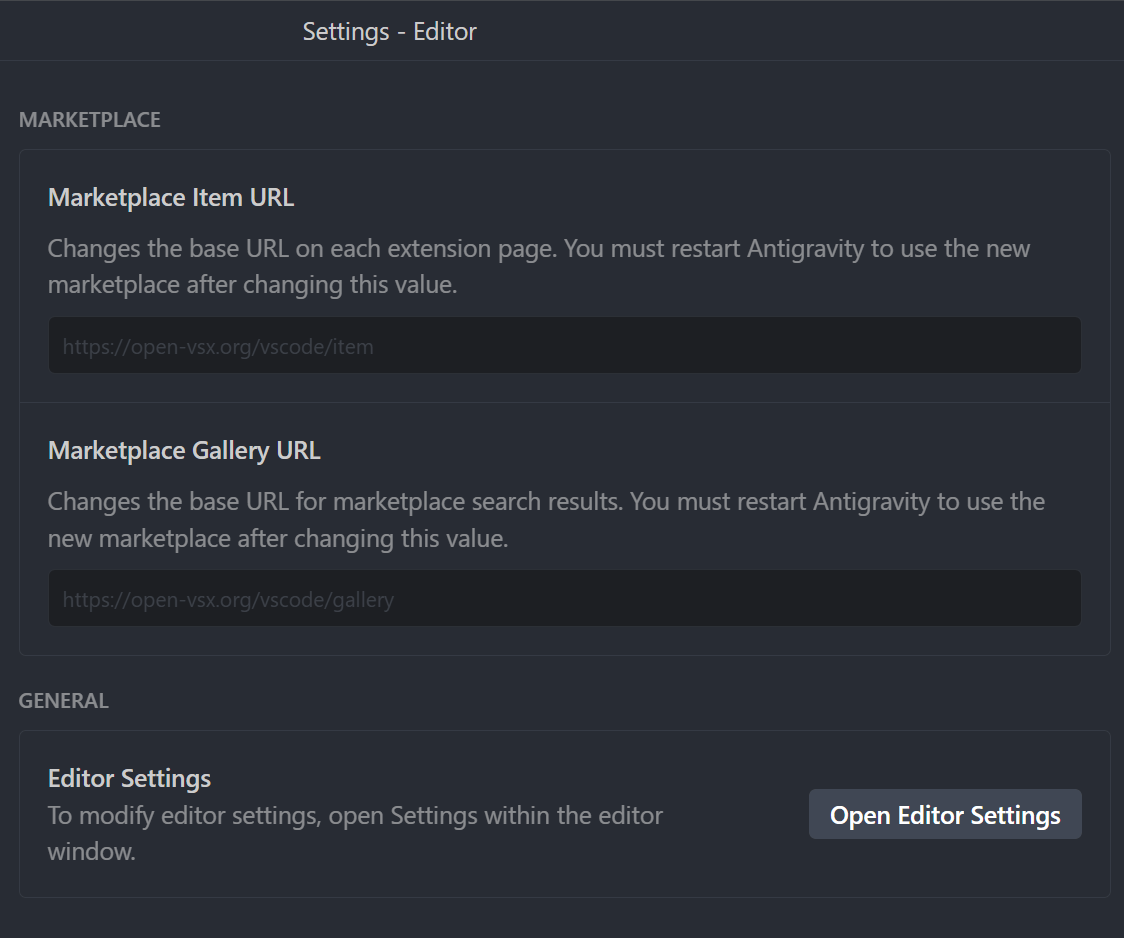This screenshot has height=938, width=1124.
Task: Click the dark title bar area
Action: pos(700,31)
